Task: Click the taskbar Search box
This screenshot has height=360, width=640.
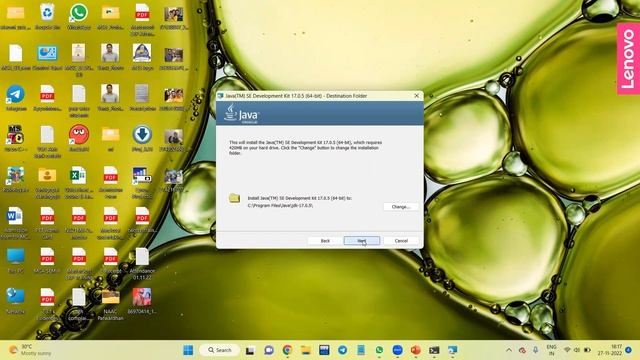Action: tap(220, 350)
